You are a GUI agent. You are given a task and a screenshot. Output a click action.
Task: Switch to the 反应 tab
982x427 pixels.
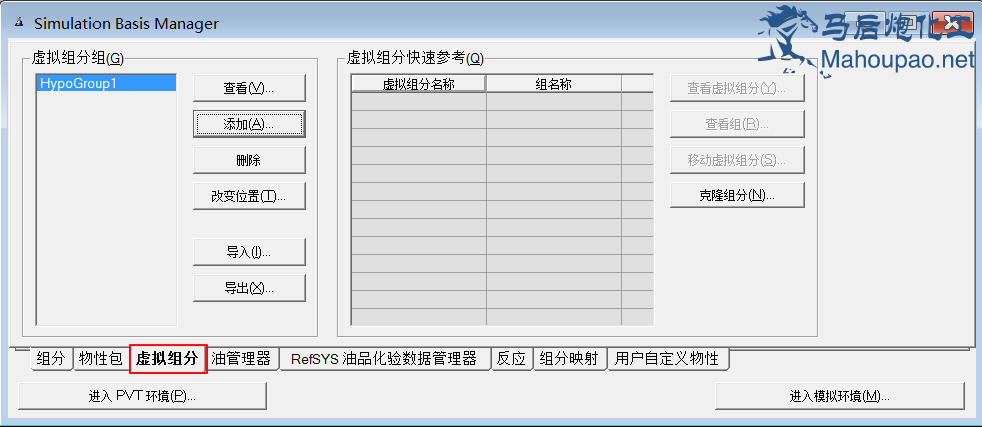coord(511,359)
